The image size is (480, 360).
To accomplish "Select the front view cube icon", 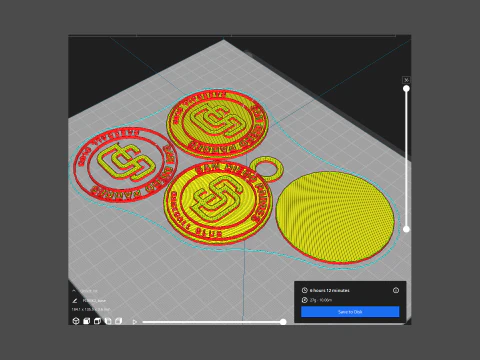I will click(86, 321).
